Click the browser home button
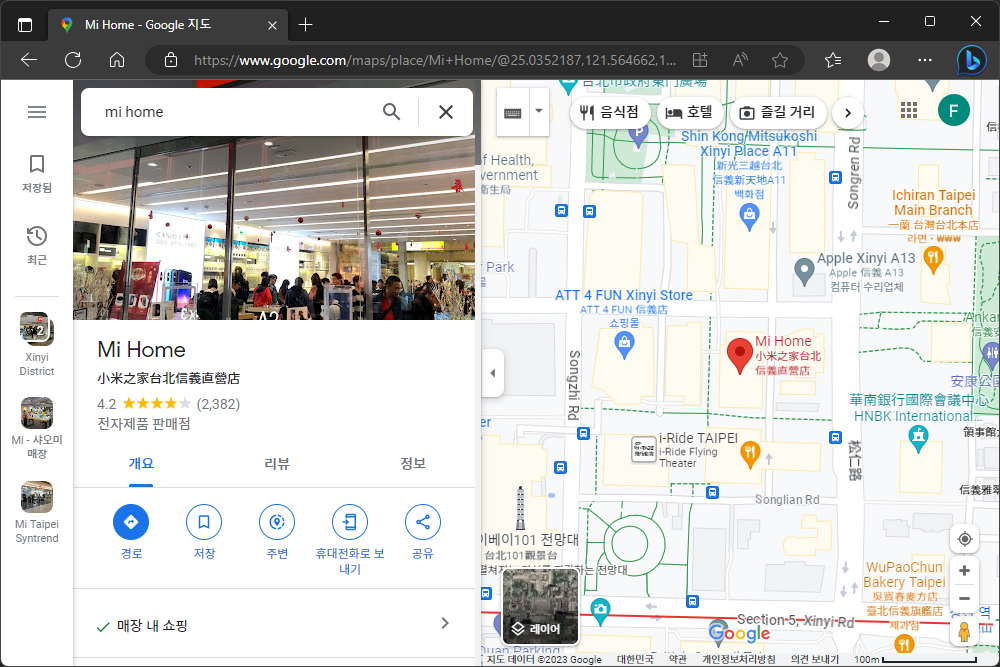 (117, 60)
